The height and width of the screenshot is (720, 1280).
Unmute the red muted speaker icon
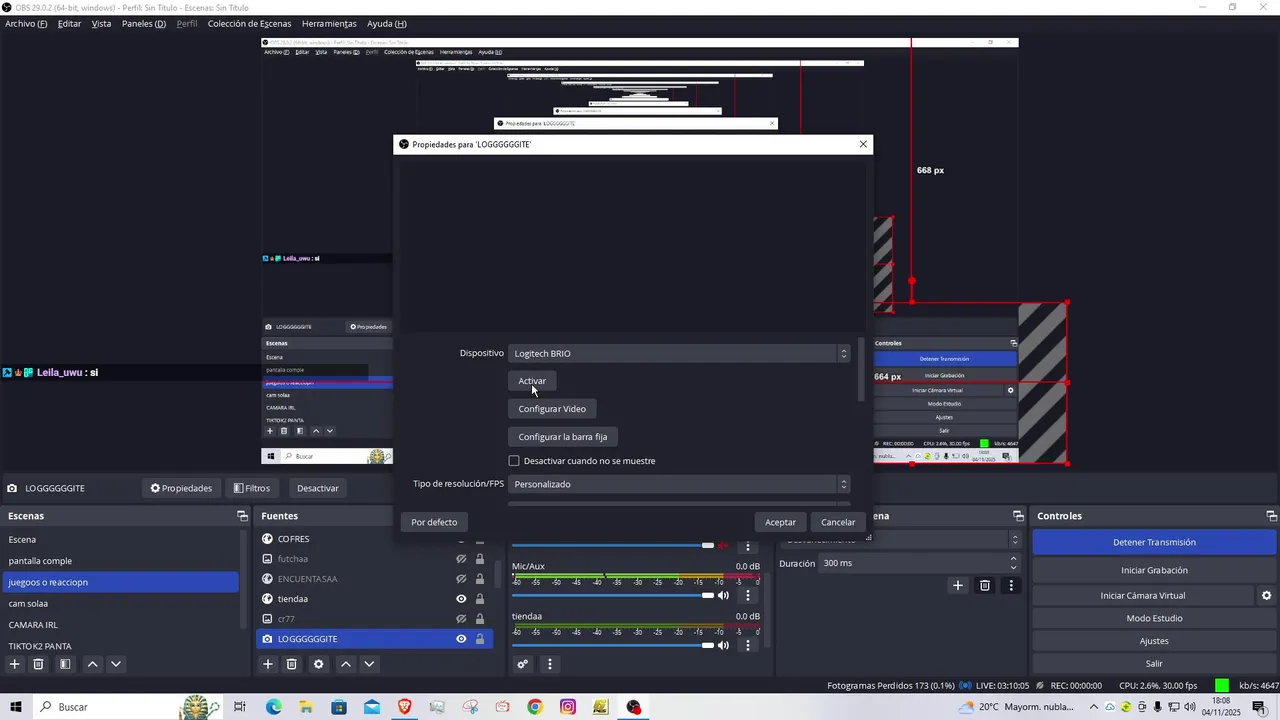pos(724,545)
